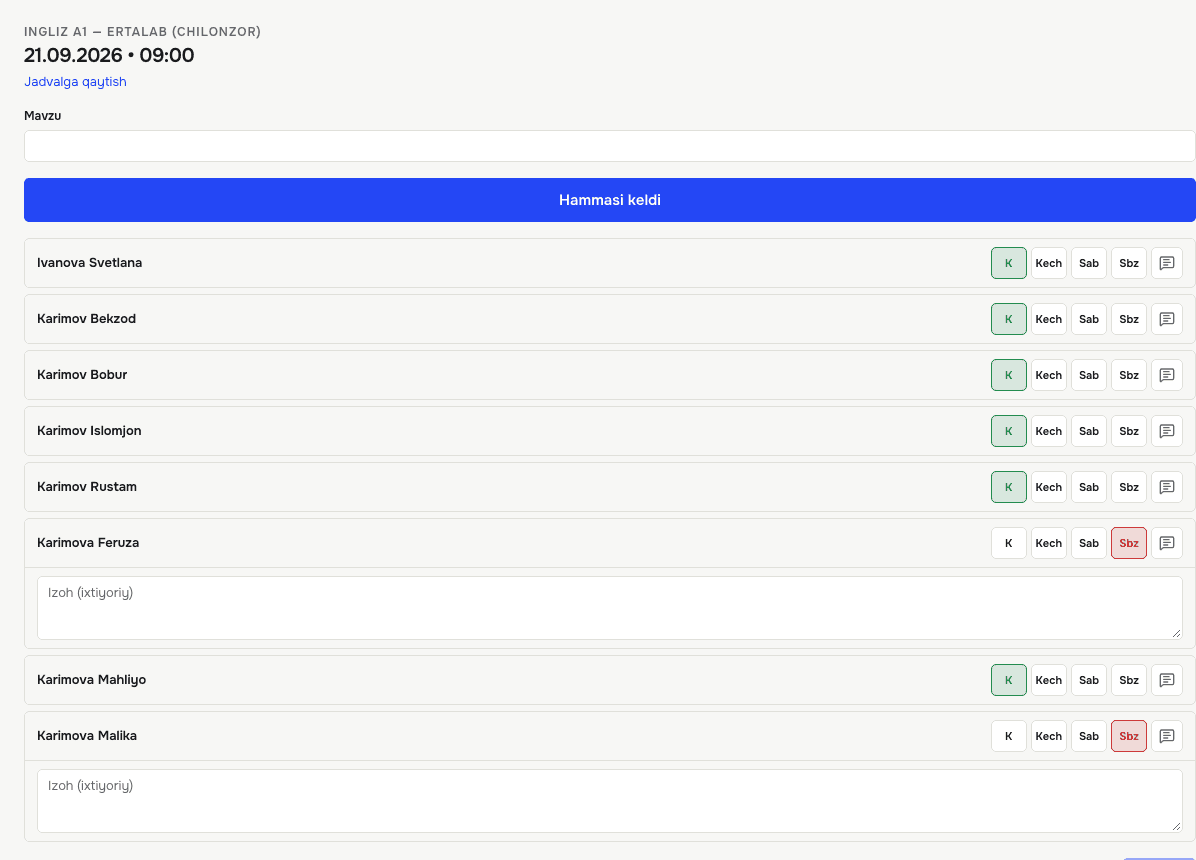This screenshot has height=860, width=1196.
Task: Mark Karimova Mahliyo as Kech
Action: tap(1049, 680)
